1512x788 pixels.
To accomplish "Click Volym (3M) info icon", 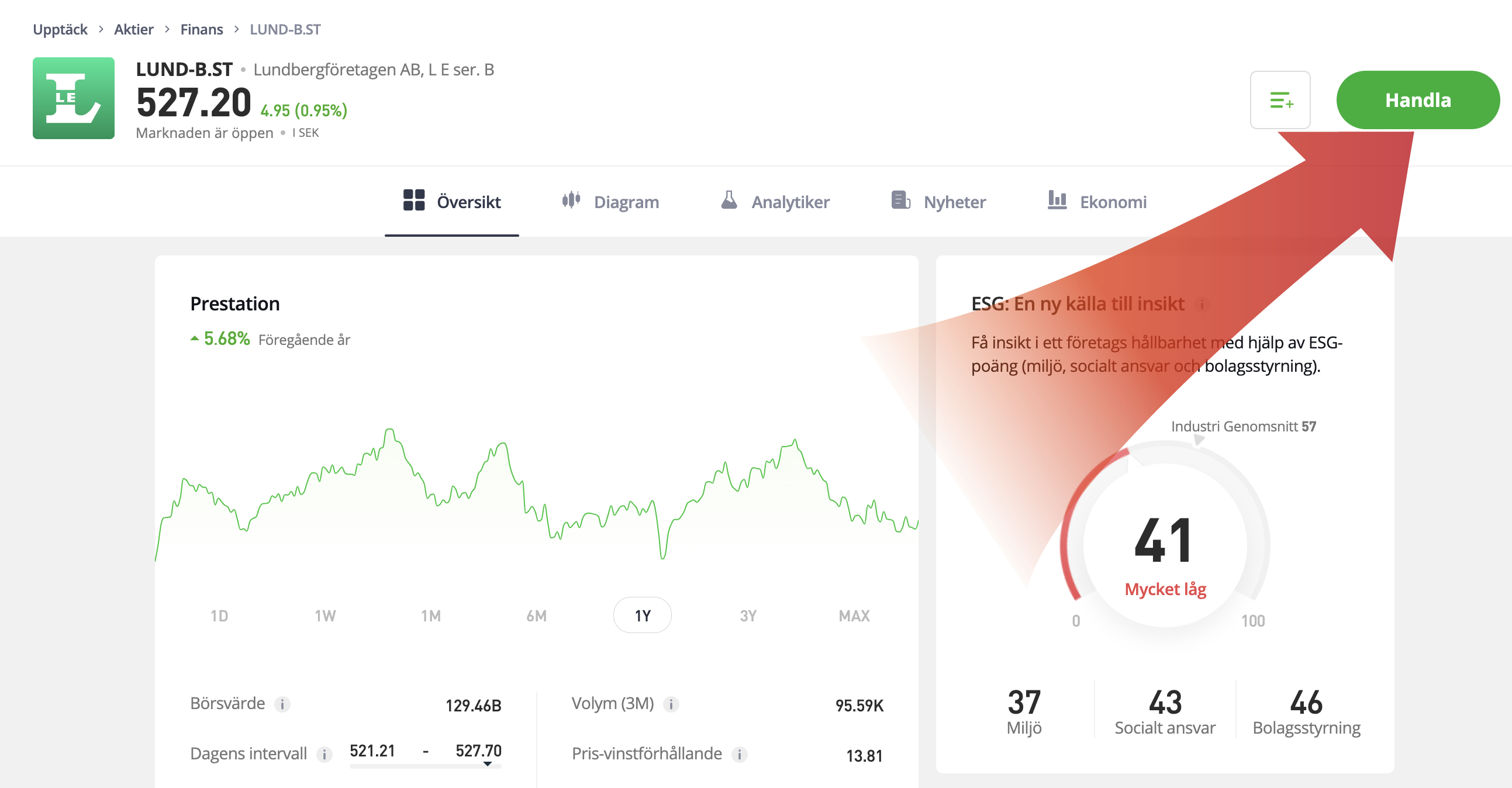I will click(671, 704).
